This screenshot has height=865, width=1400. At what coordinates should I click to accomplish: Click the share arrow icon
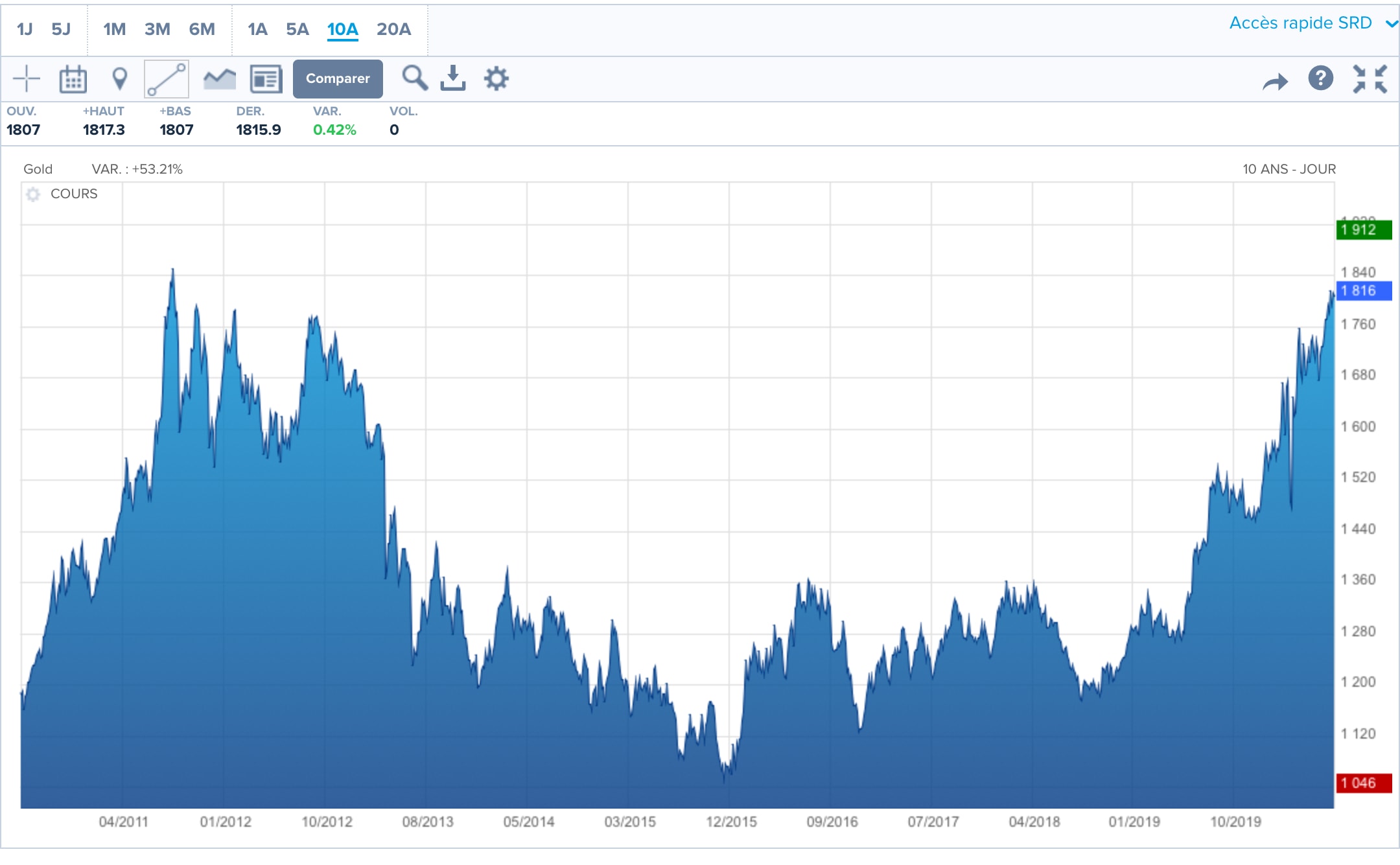[1275, 82]
